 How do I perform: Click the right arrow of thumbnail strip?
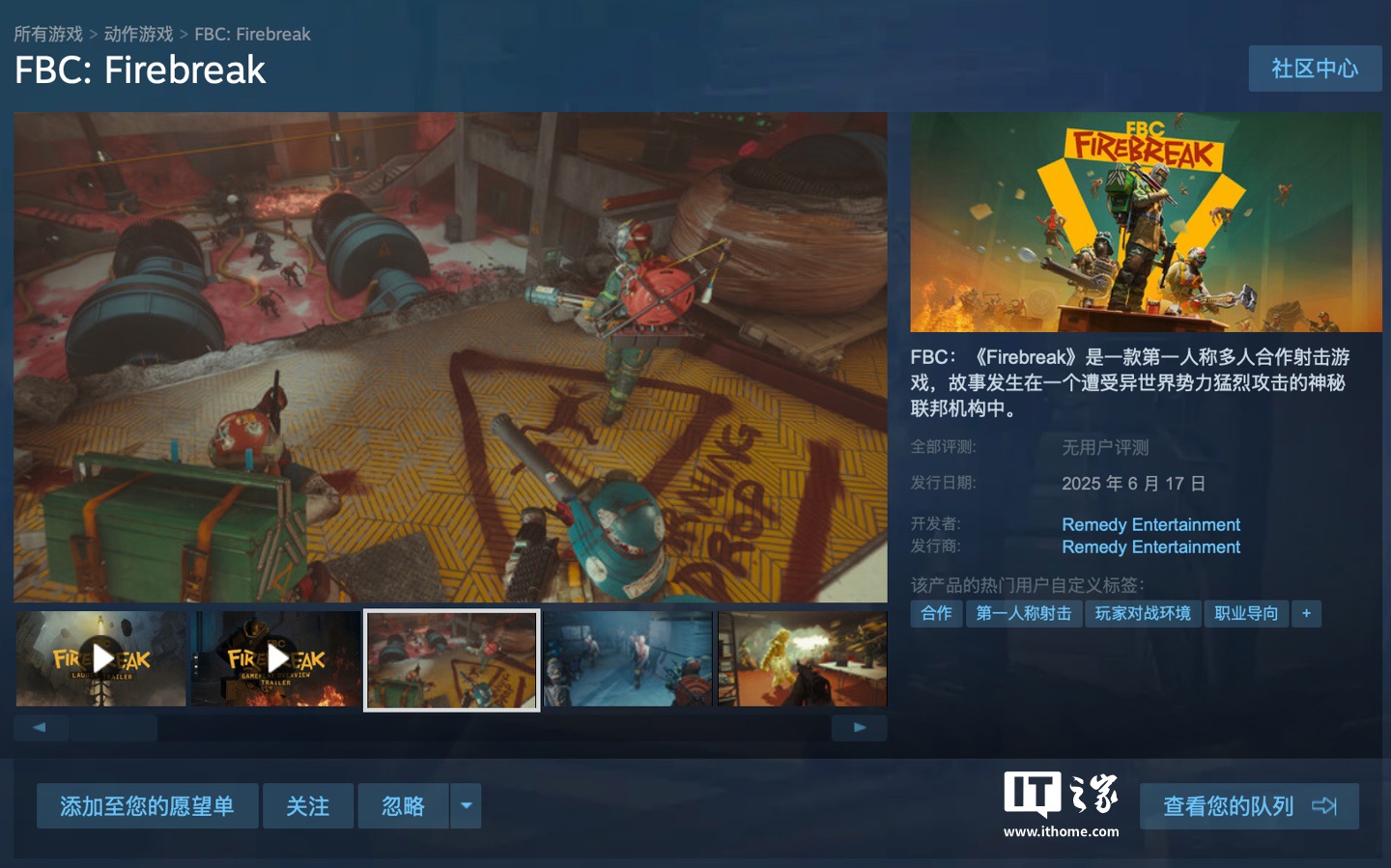click(x=859, y=728)
